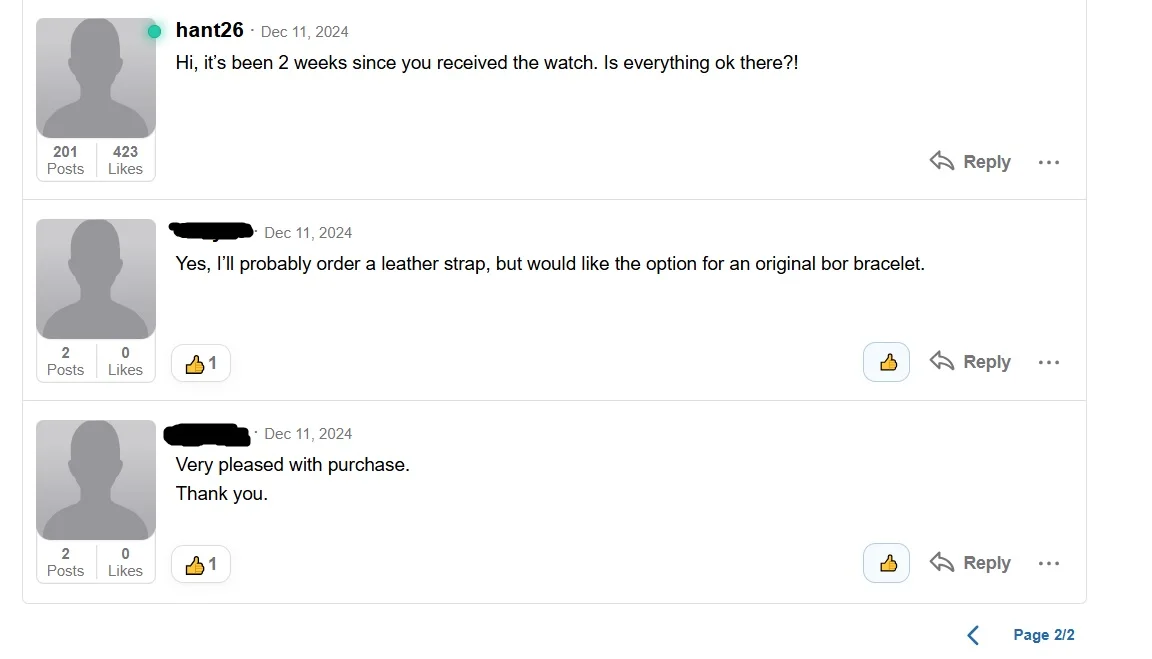Reply to hant26's post
Screen dimensions: 1152x659
(x=970, y=162)
